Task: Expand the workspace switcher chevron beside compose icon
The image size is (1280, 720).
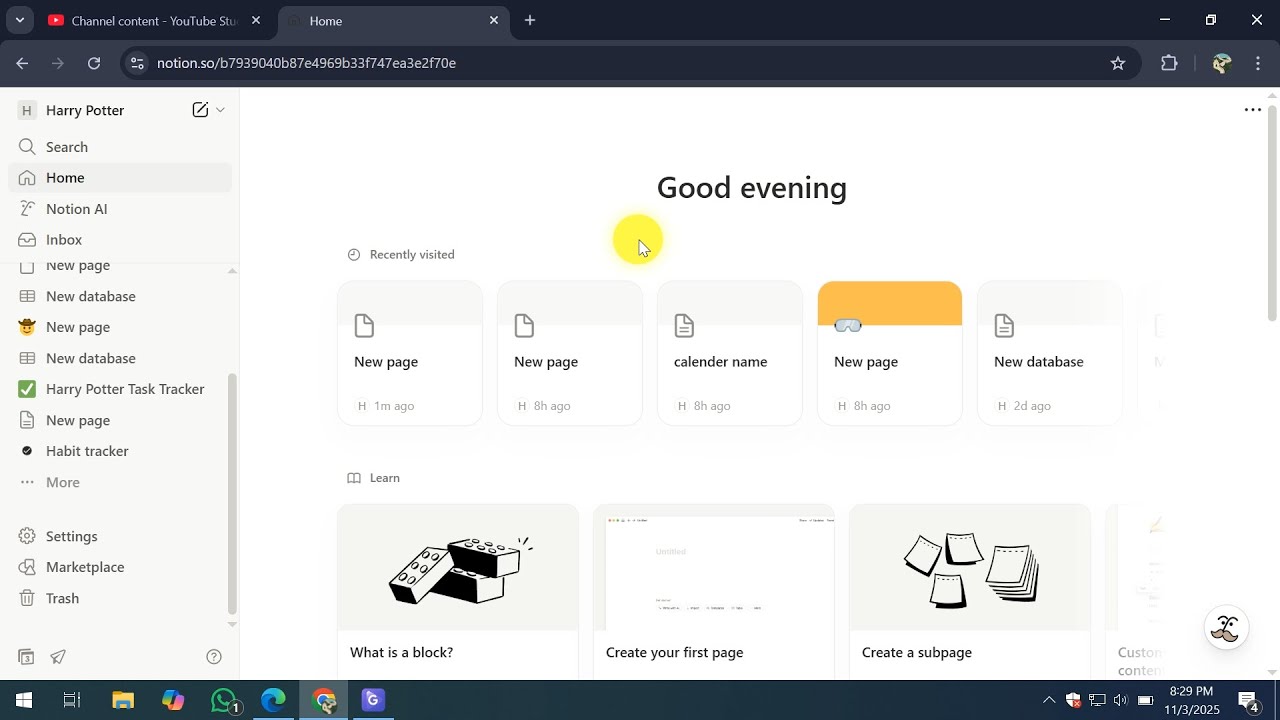Action: (x=220, y=110)
